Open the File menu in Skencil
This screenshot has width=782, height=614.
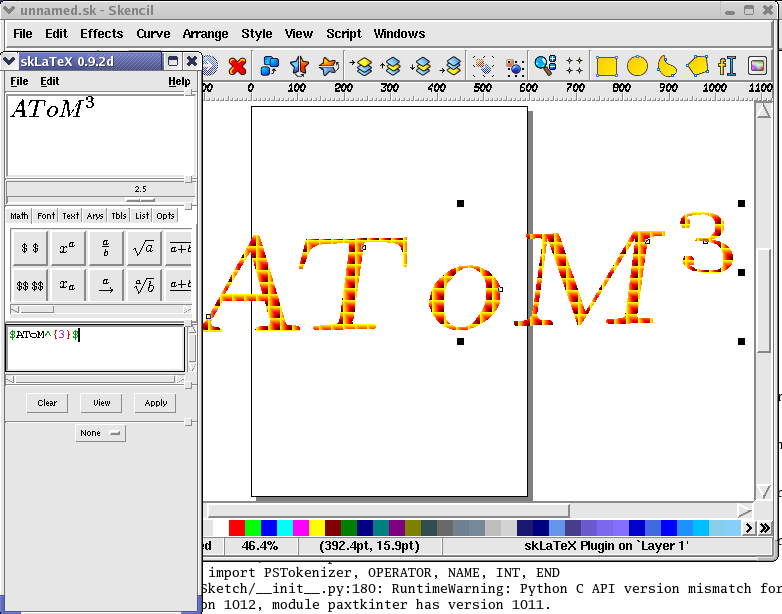tap(22, 33)
